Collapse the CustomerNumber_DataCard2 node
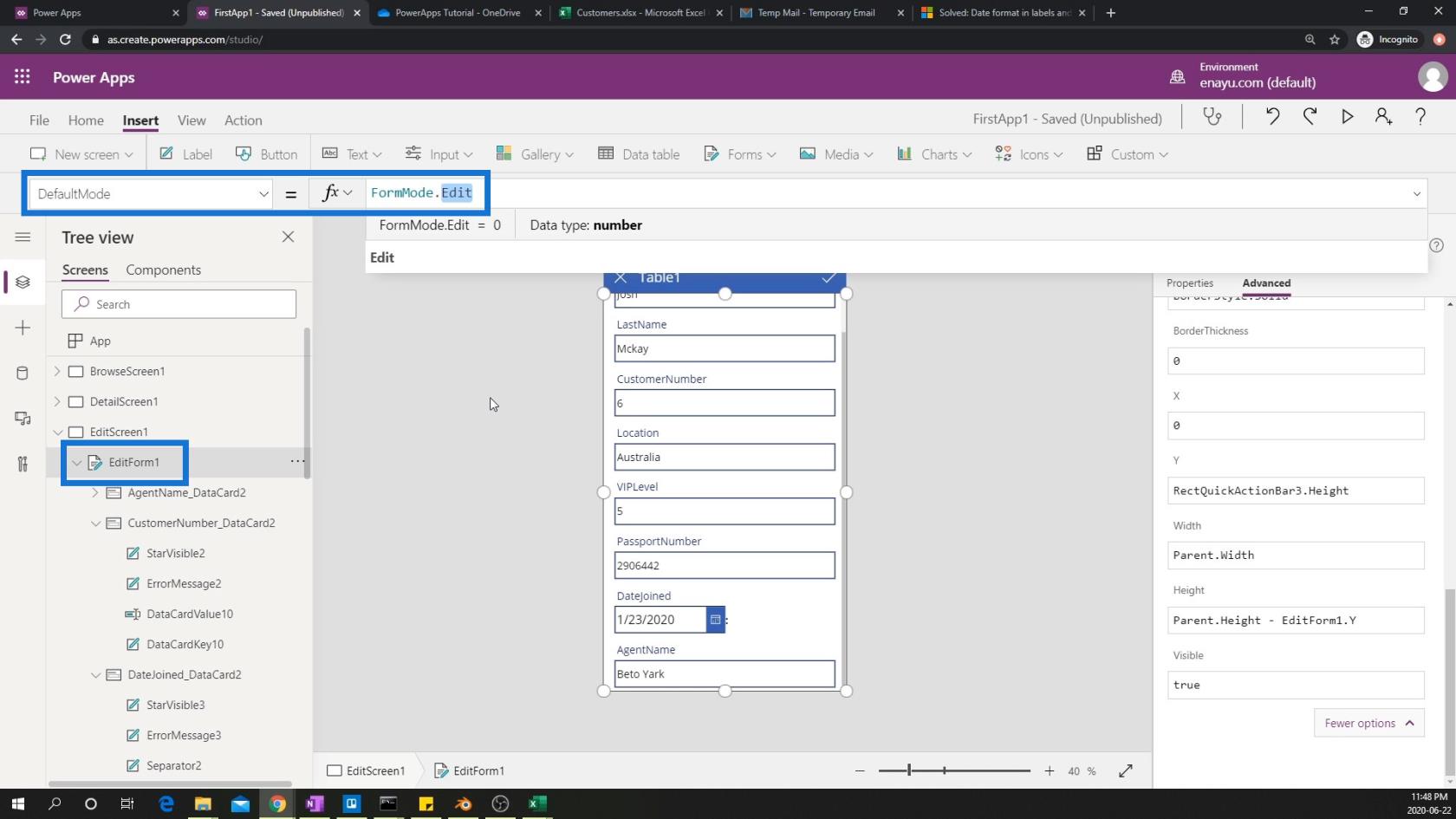Image resolution: width=1456 pixels, height=819 pixels. click(x=95, y=523)
